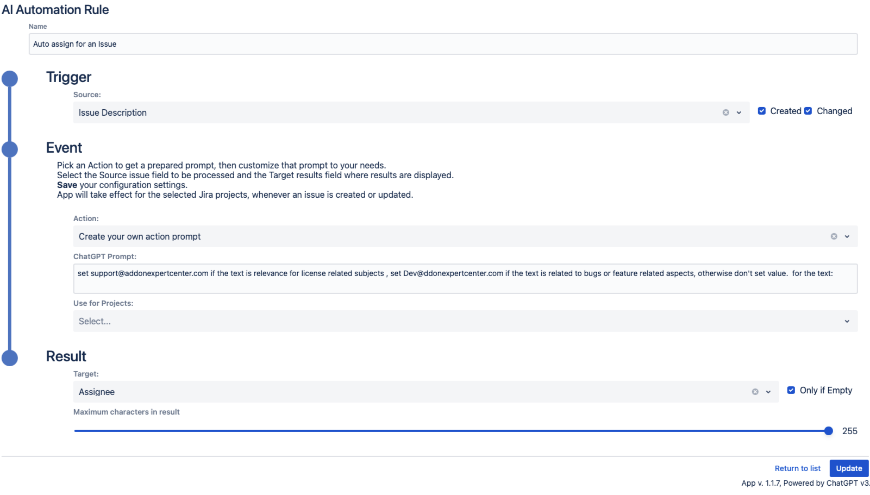Image resolution: width=870 pixels, height=495 pixels.
Task: Click the Return to list link
Action: point(797,468)
